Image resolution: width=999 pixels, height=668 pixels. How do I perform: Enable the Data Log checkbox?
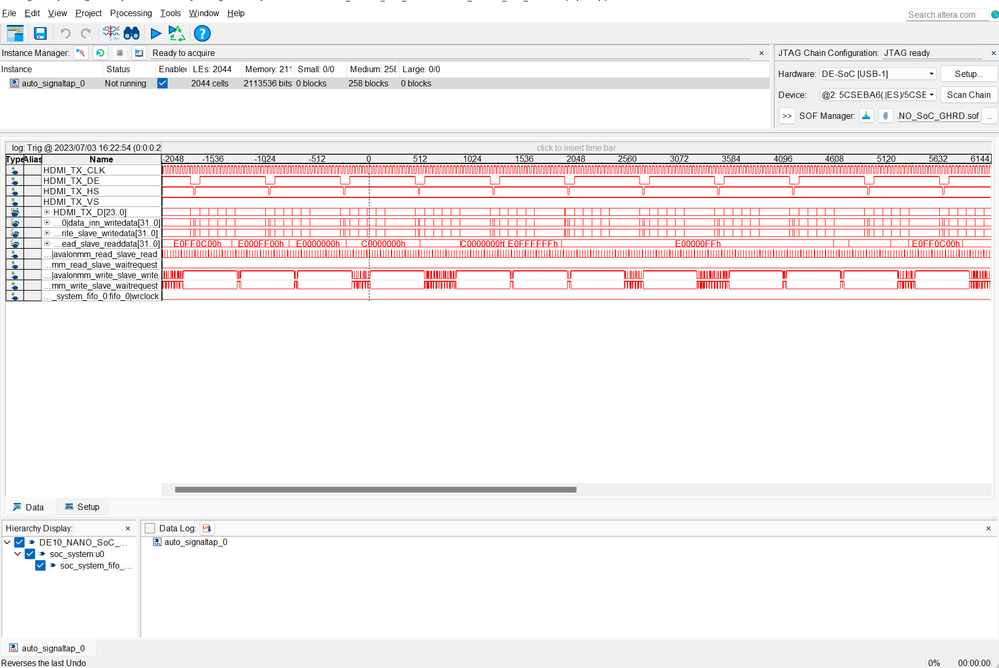click(150, 528)
